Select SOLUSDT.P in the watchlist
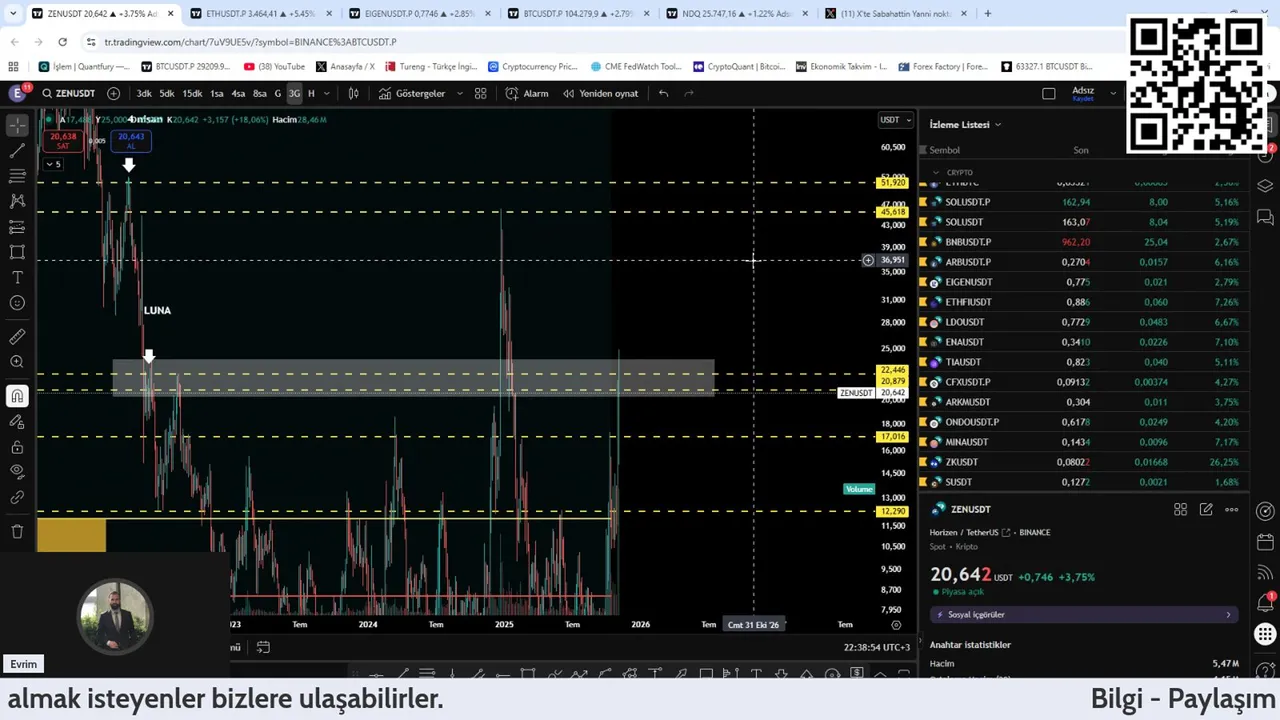This screenshot has height=720, width=1280. click(1085, 202)
